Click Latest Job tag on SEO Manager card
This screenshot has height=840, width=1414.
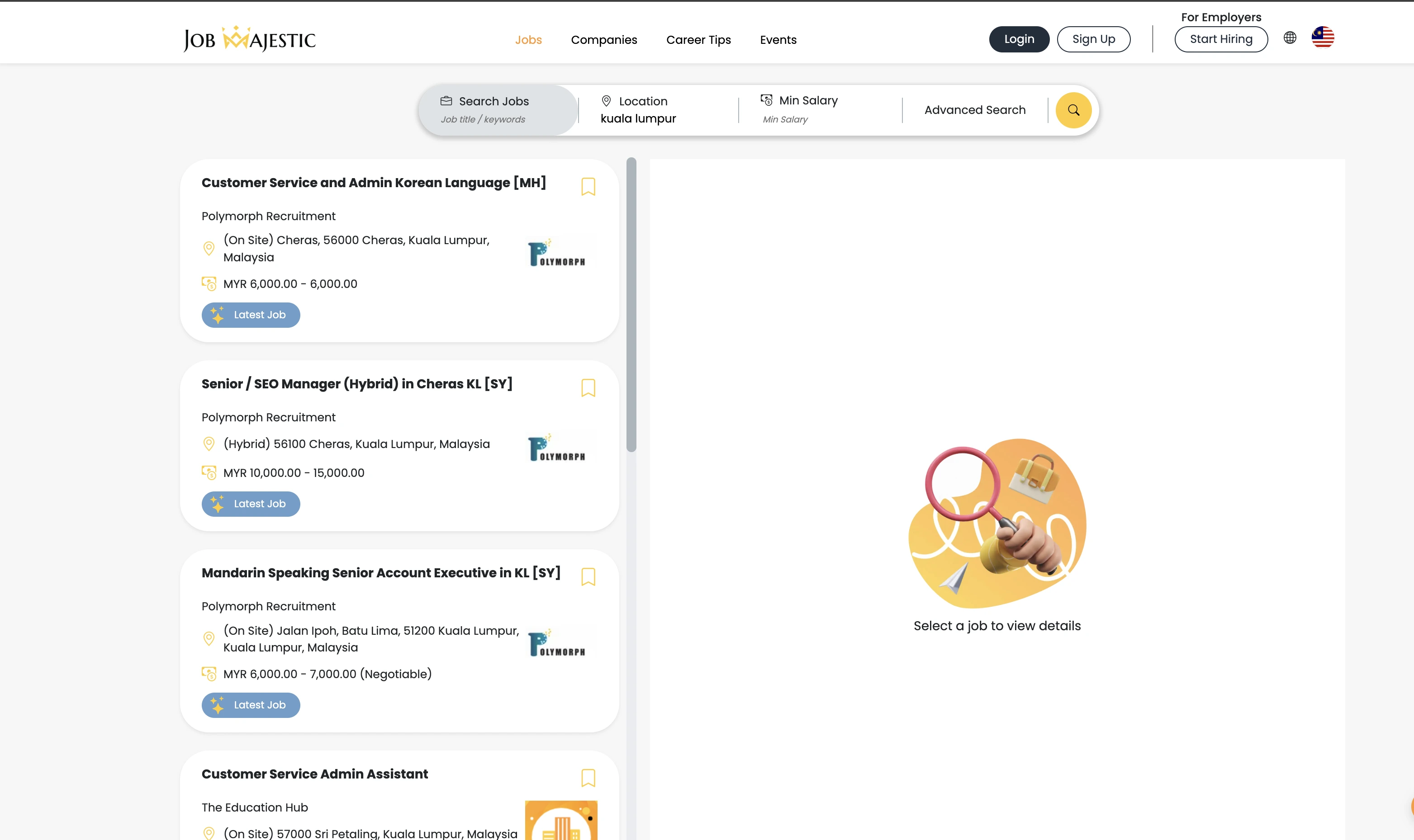251,504
